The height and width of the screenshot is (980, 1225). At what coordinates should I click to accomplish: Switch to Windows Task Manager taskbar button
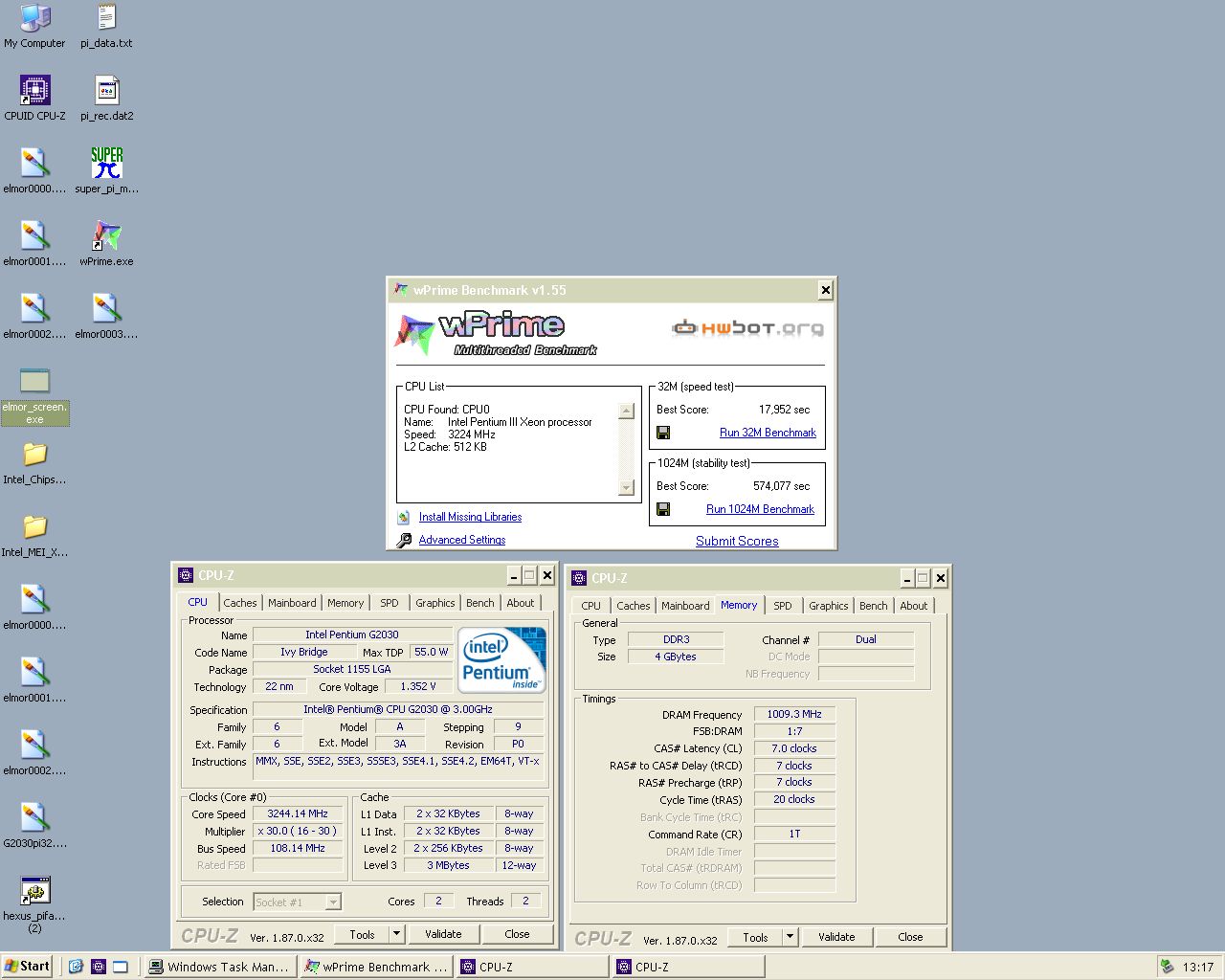coord(220,967)
